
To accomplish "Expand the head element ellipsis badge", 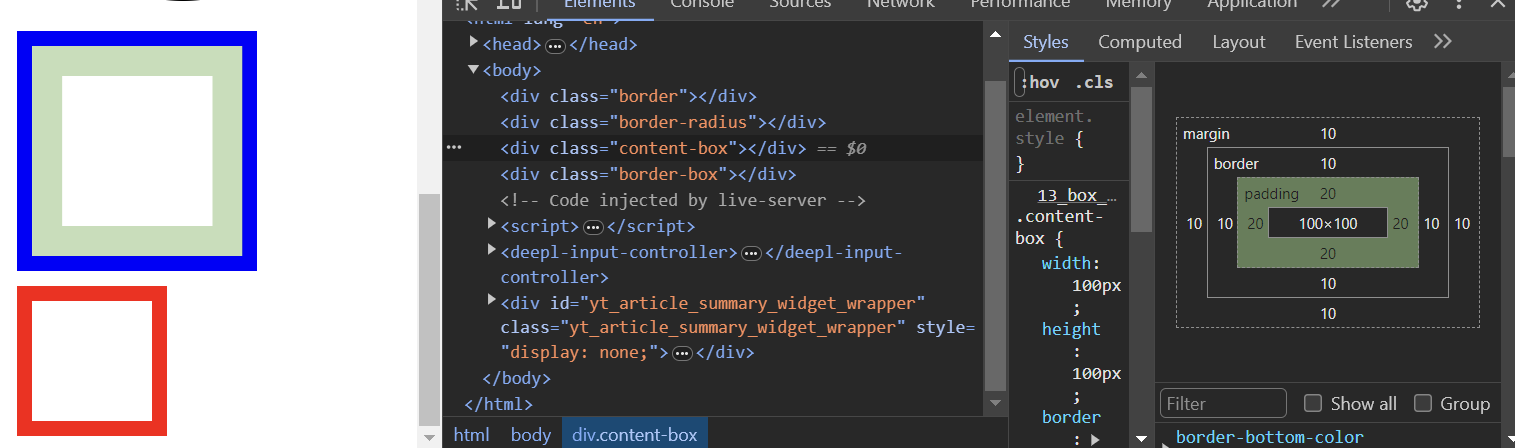I will 555,45.
